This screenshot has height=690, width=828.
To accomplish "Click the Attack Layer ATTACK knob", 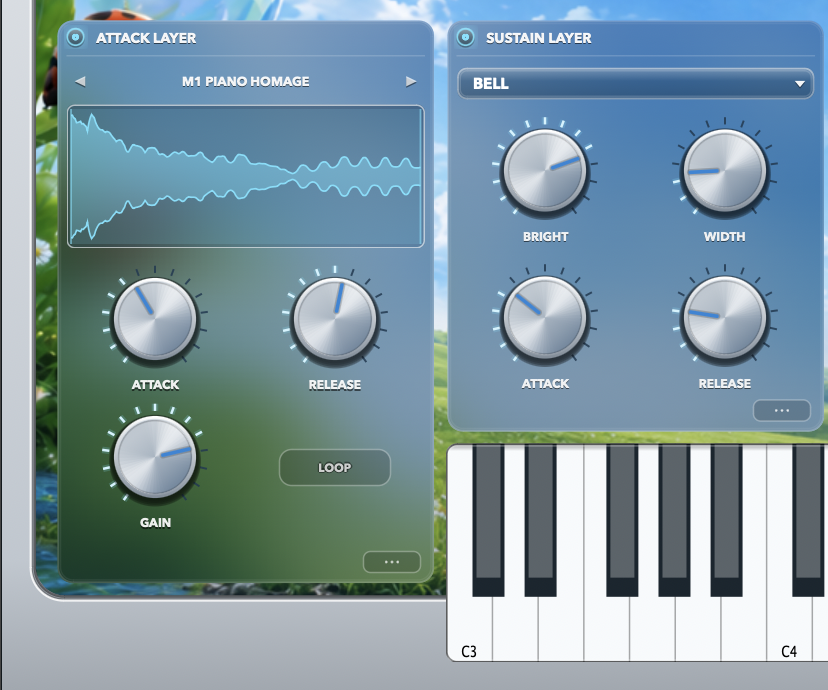I will pyautogui.click(x=155, y=319).
